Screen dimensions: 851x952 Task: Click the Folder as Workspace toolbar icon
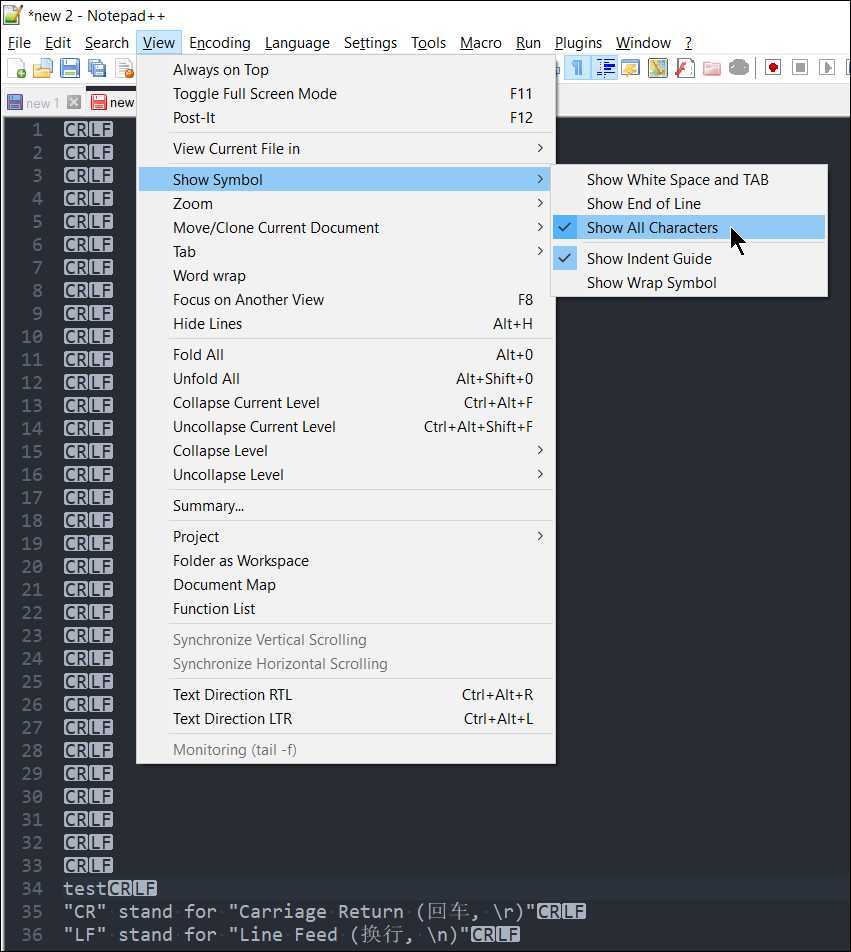711,68
